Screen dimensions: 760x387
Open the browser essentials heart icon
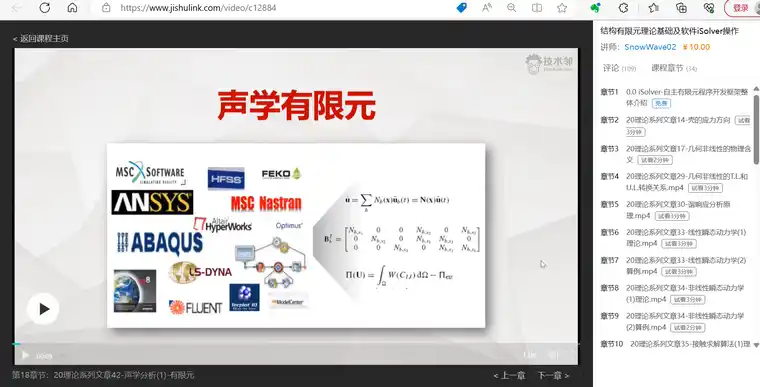click(709, 8)
